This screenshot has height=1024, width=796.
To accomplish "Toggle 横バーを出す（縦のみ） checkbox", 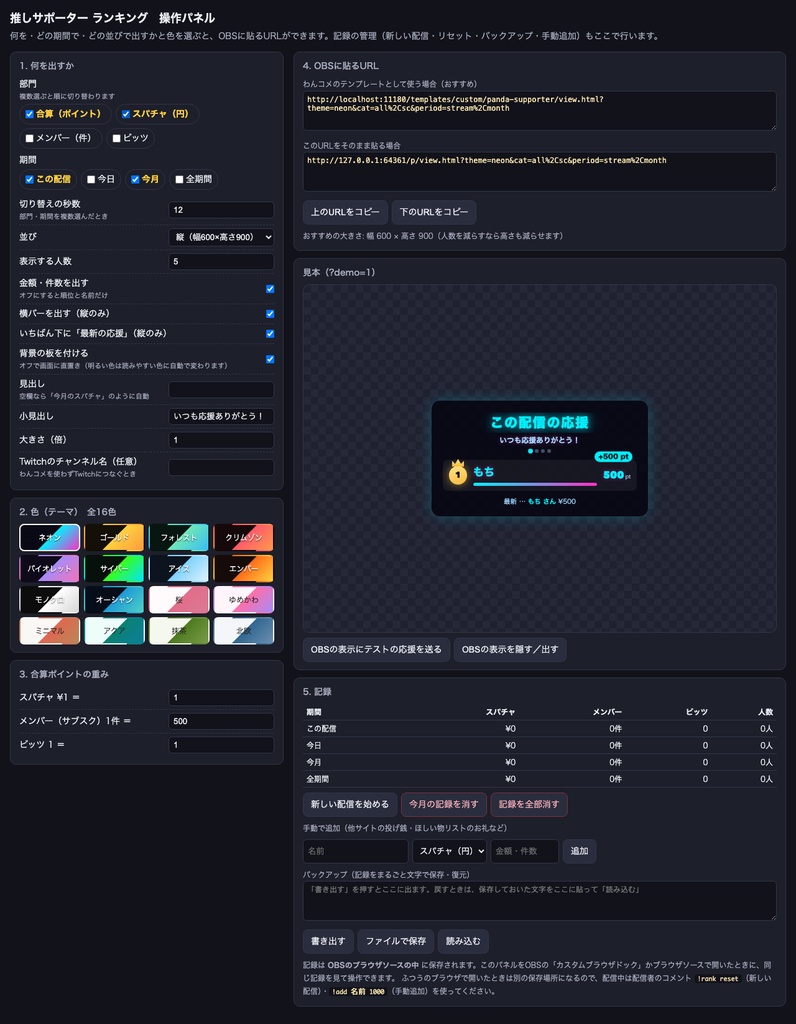I will (x=270, y=313).
